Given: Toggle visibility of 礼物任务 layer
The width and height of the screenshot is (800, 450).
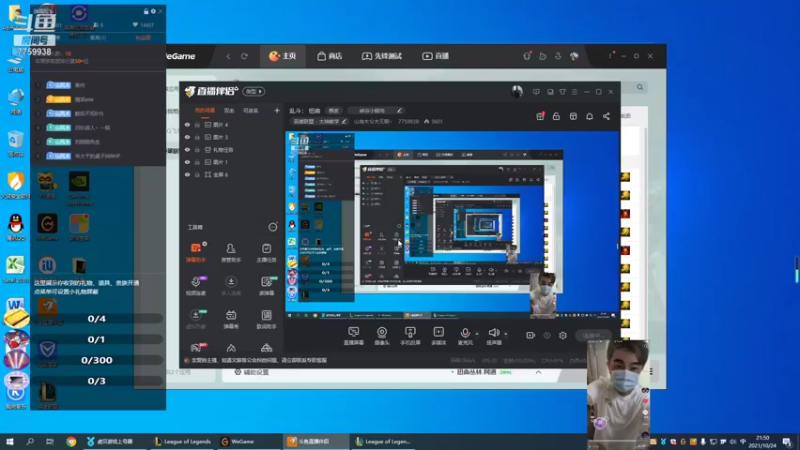Looking at the screenshot, I should point(187,150).
